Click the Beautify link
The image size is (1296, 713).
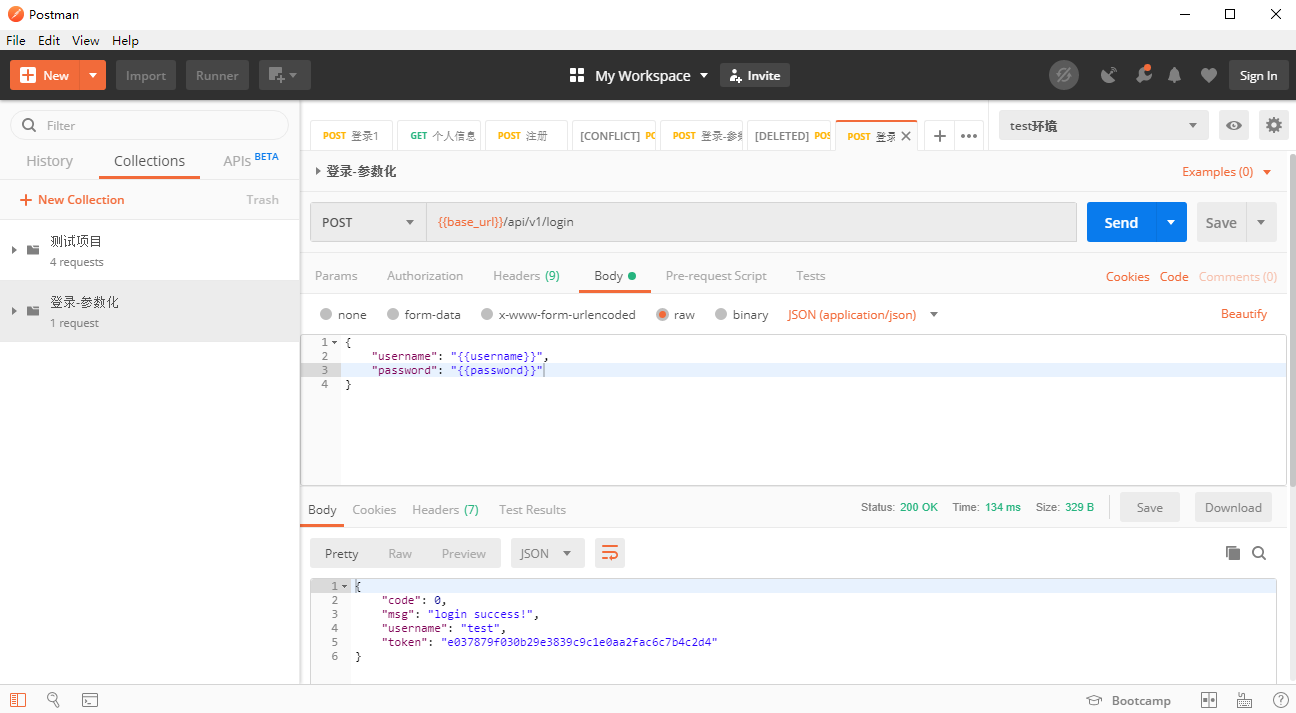1244,313
